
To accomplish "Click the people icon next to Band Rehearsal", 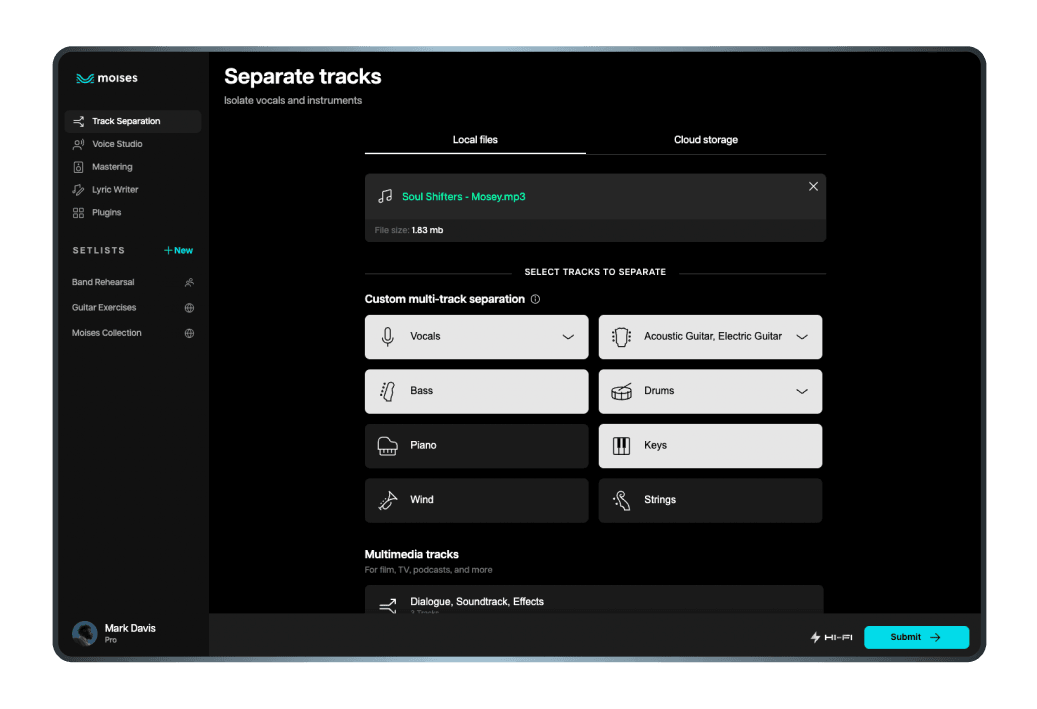I will (x=189, y=283).
